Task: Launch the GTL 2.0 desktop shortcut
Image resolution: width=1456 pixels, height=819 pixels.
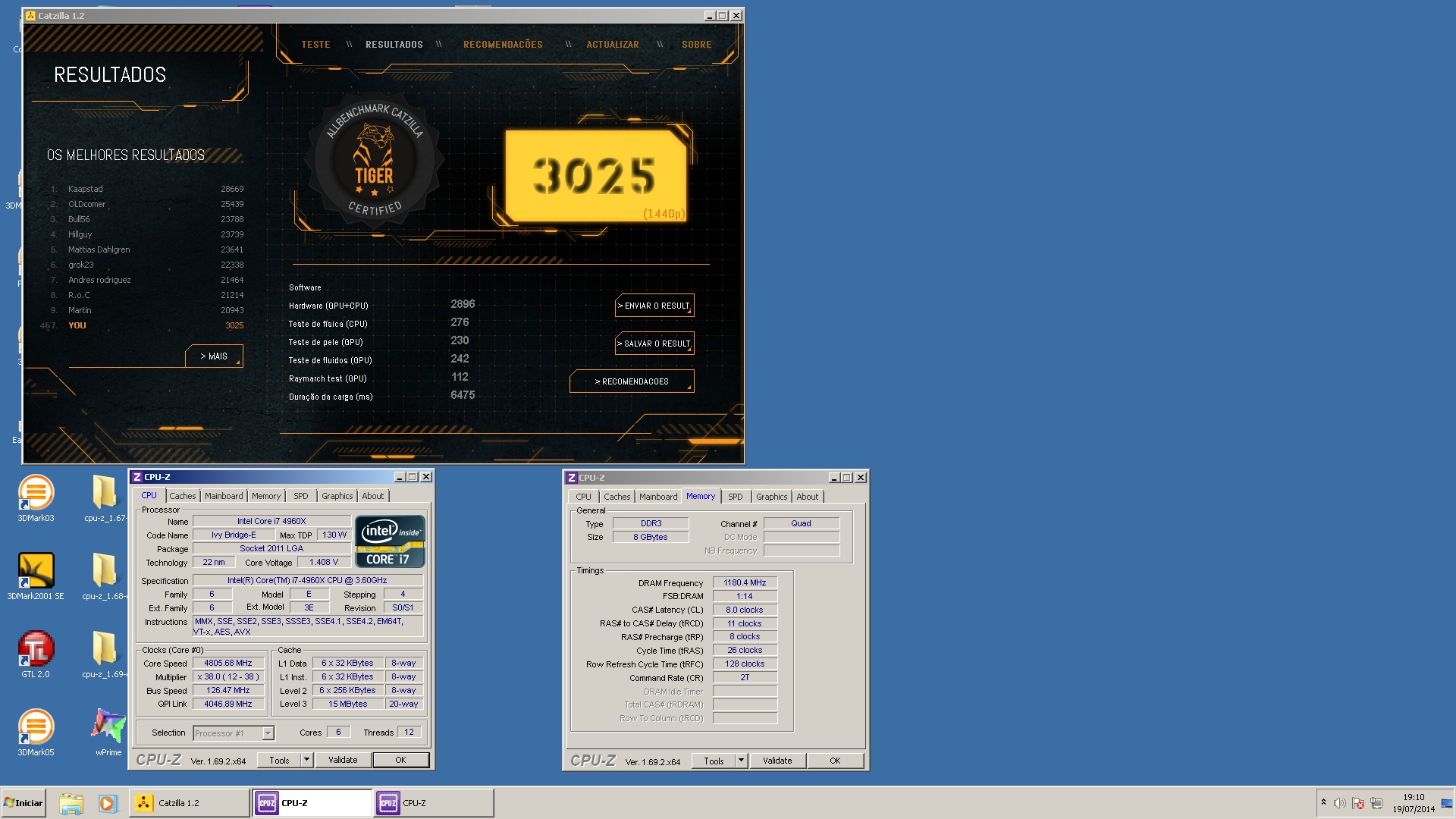Action: point(36,653)
